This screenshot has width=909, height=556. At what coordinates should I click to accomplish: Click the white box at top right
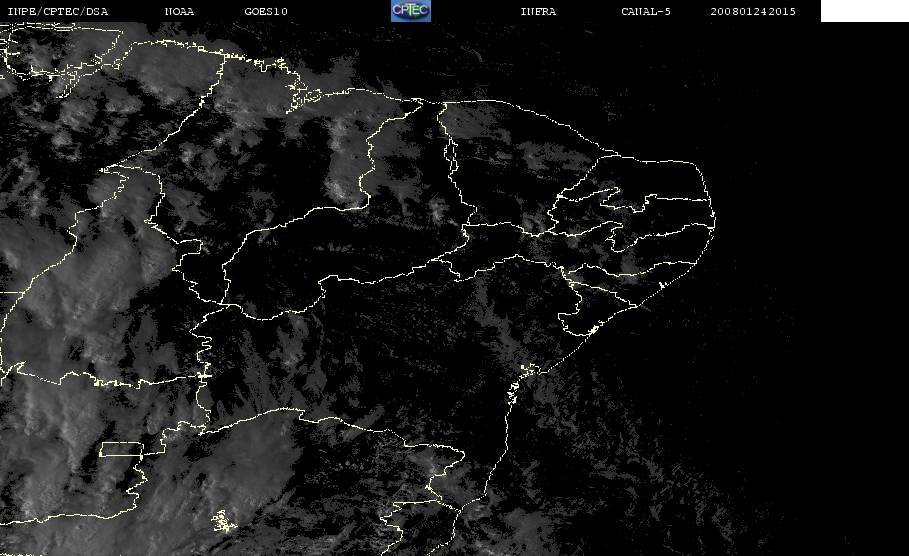tap(865, 10)
